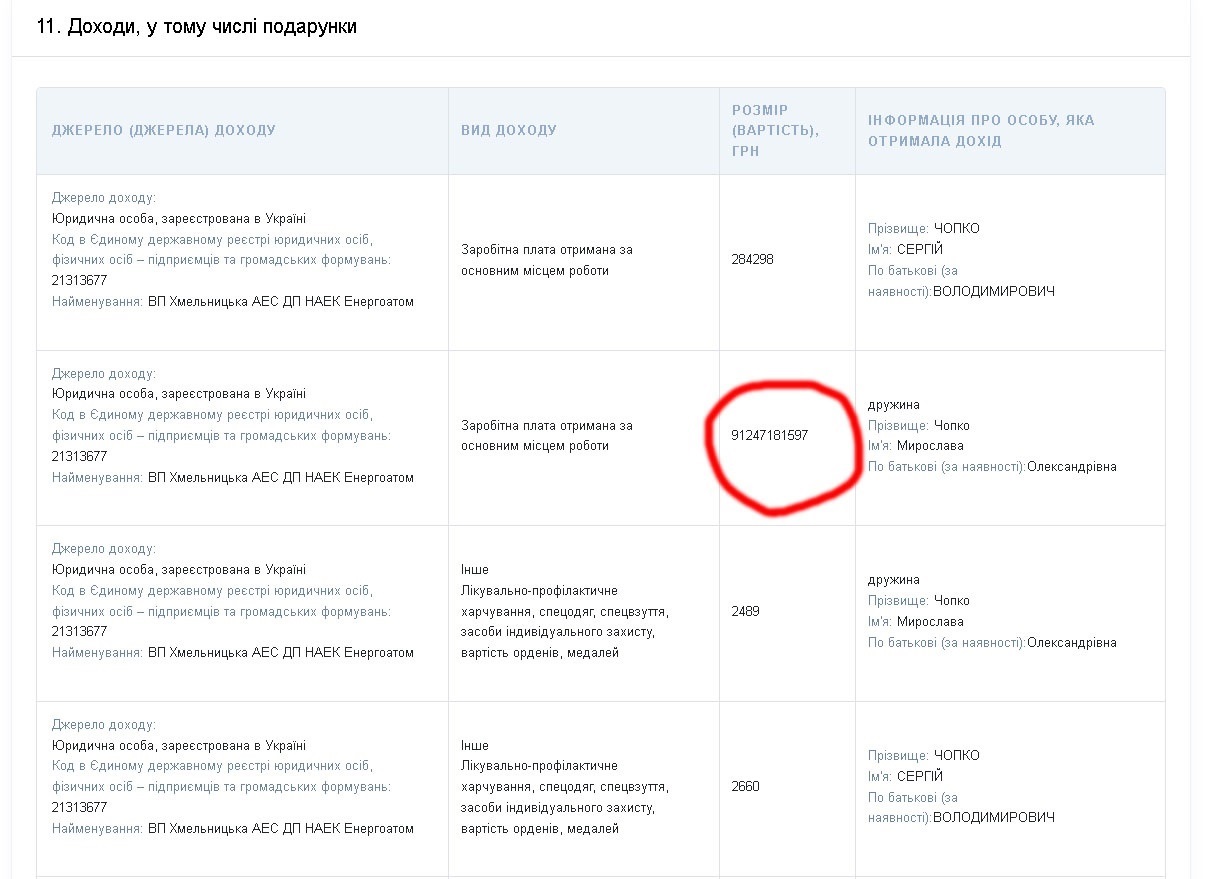Click 'ВОЛОДИМИРОВИЧ' patronymic in the 2660 row

(x=994, y=818)
